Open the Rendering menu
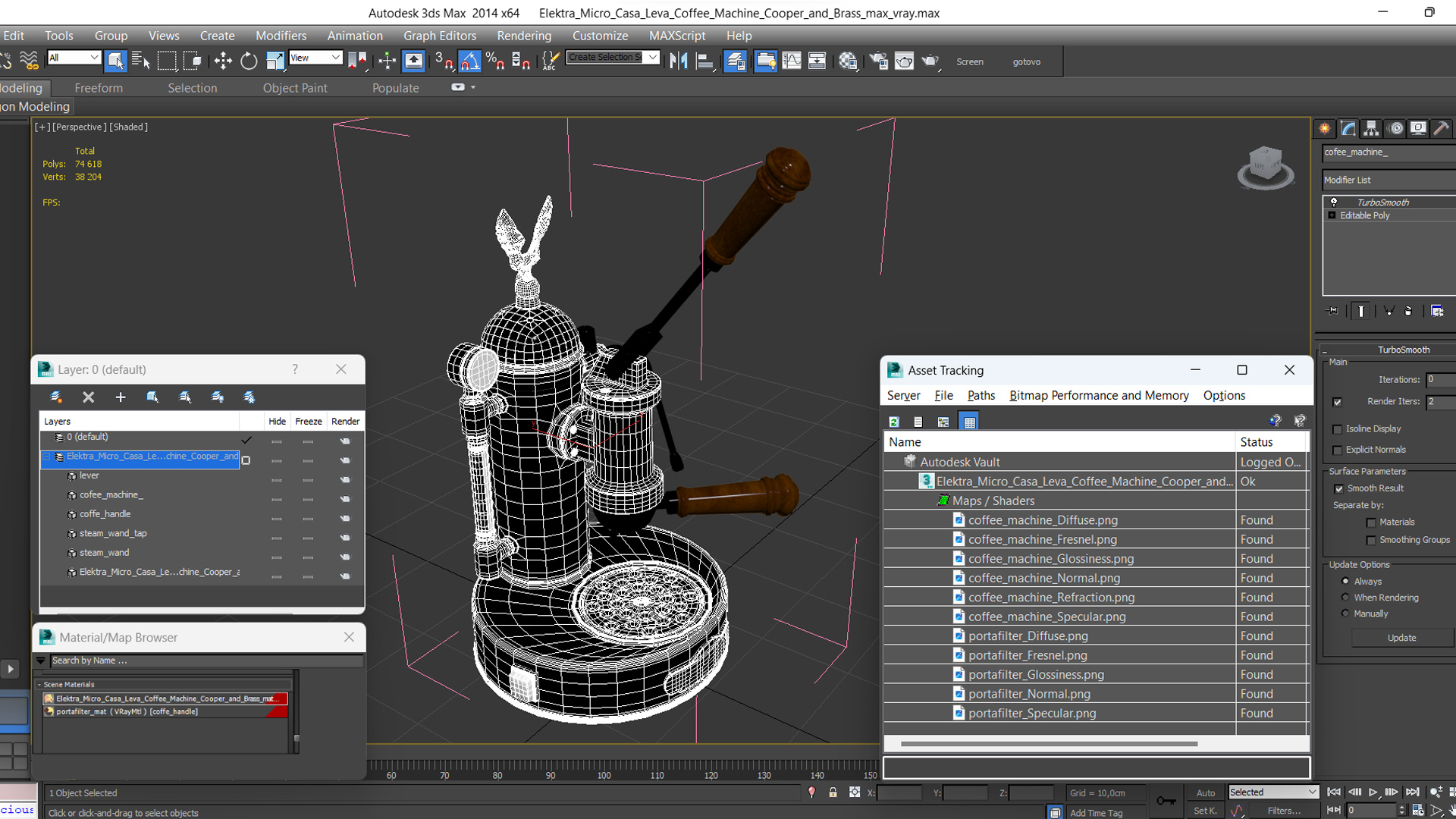The image size is (1456, 819). (x=524, y=36)
